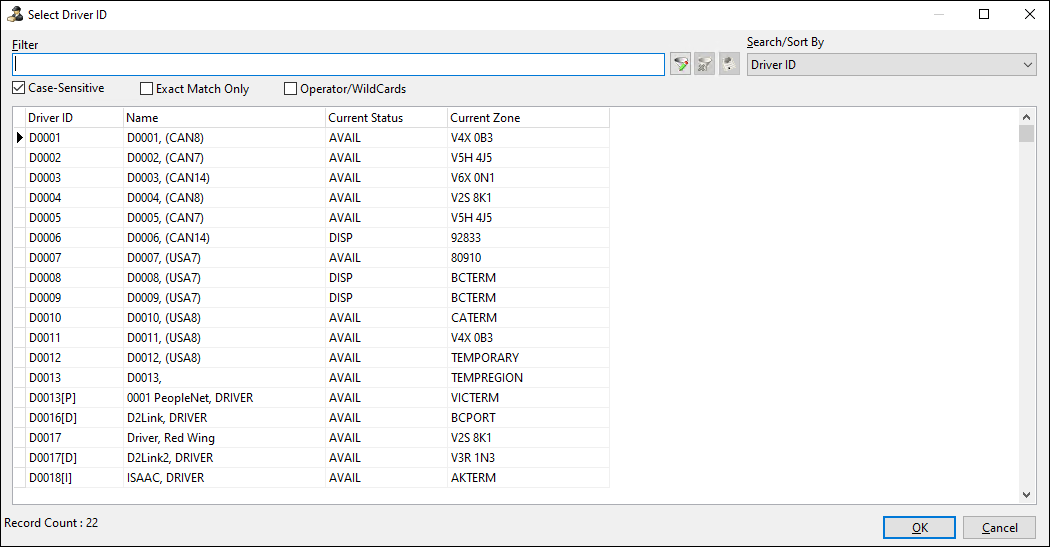1050x547 pixels.
Task: Click the current row arrow indicator for D0001
Action: pos(19,138)
